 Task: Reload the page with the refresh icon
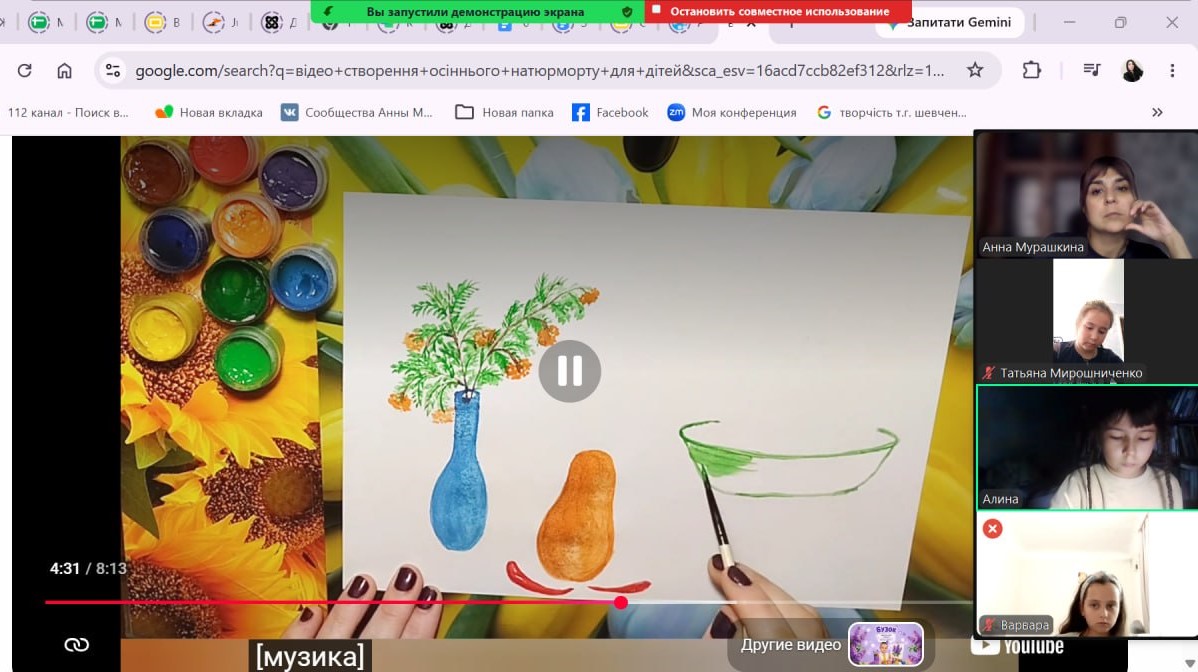click(x=24, y=70)
